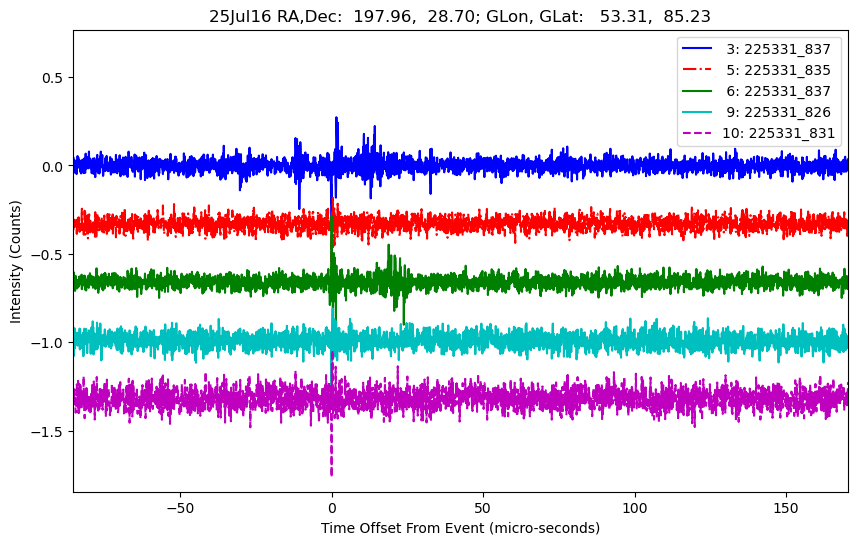858x545 pixels.
Task: Click the y-axis tick label '0.5'
Action: 53,78
